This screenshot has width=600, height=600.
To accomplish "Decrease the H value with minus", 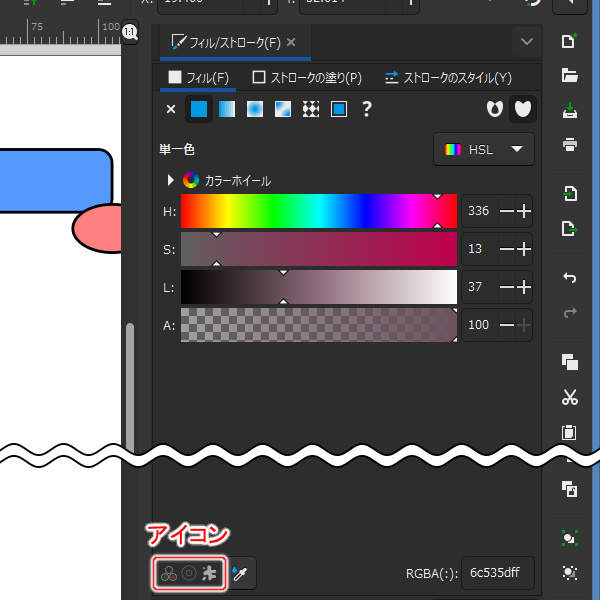I will click(507, 211).
